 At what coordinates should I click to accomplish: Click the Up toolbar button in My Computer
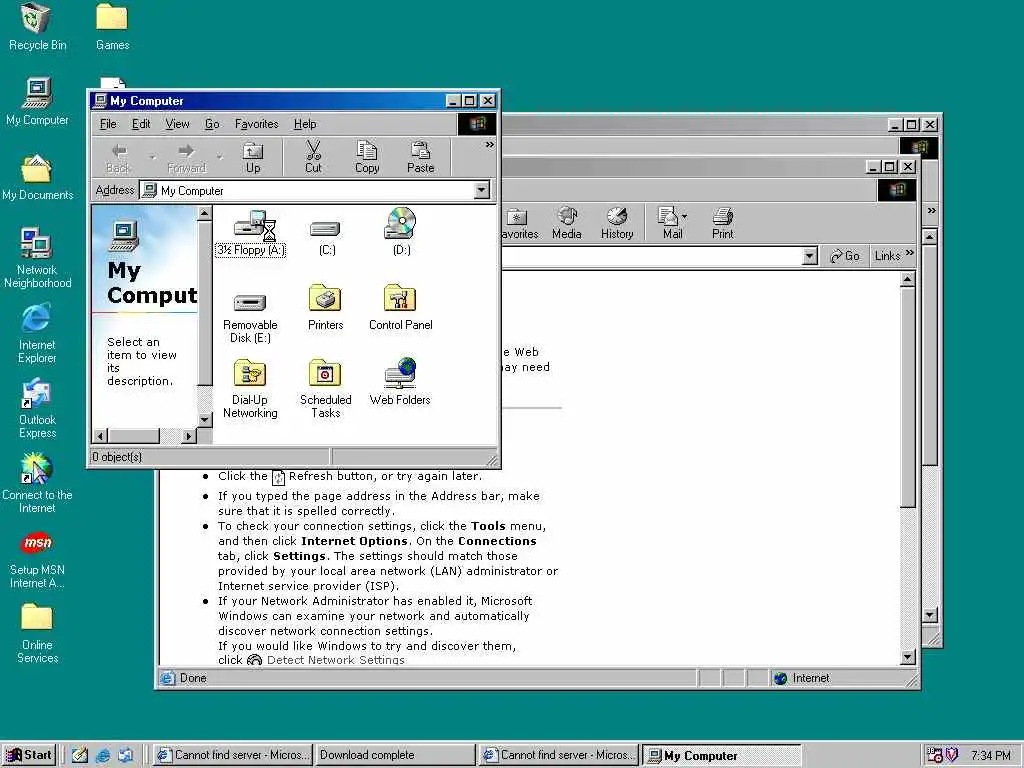[x=253, y=158]
